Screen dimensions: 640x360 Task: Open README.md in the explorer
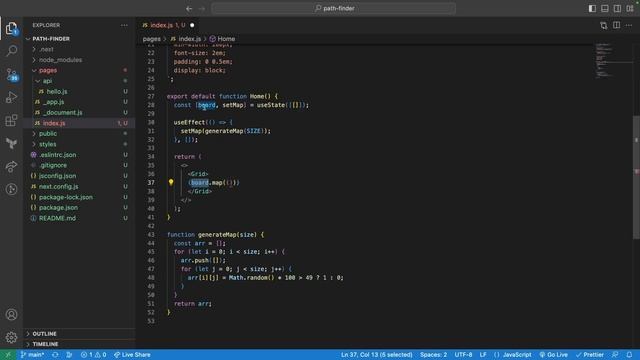(x=80, y=218)
